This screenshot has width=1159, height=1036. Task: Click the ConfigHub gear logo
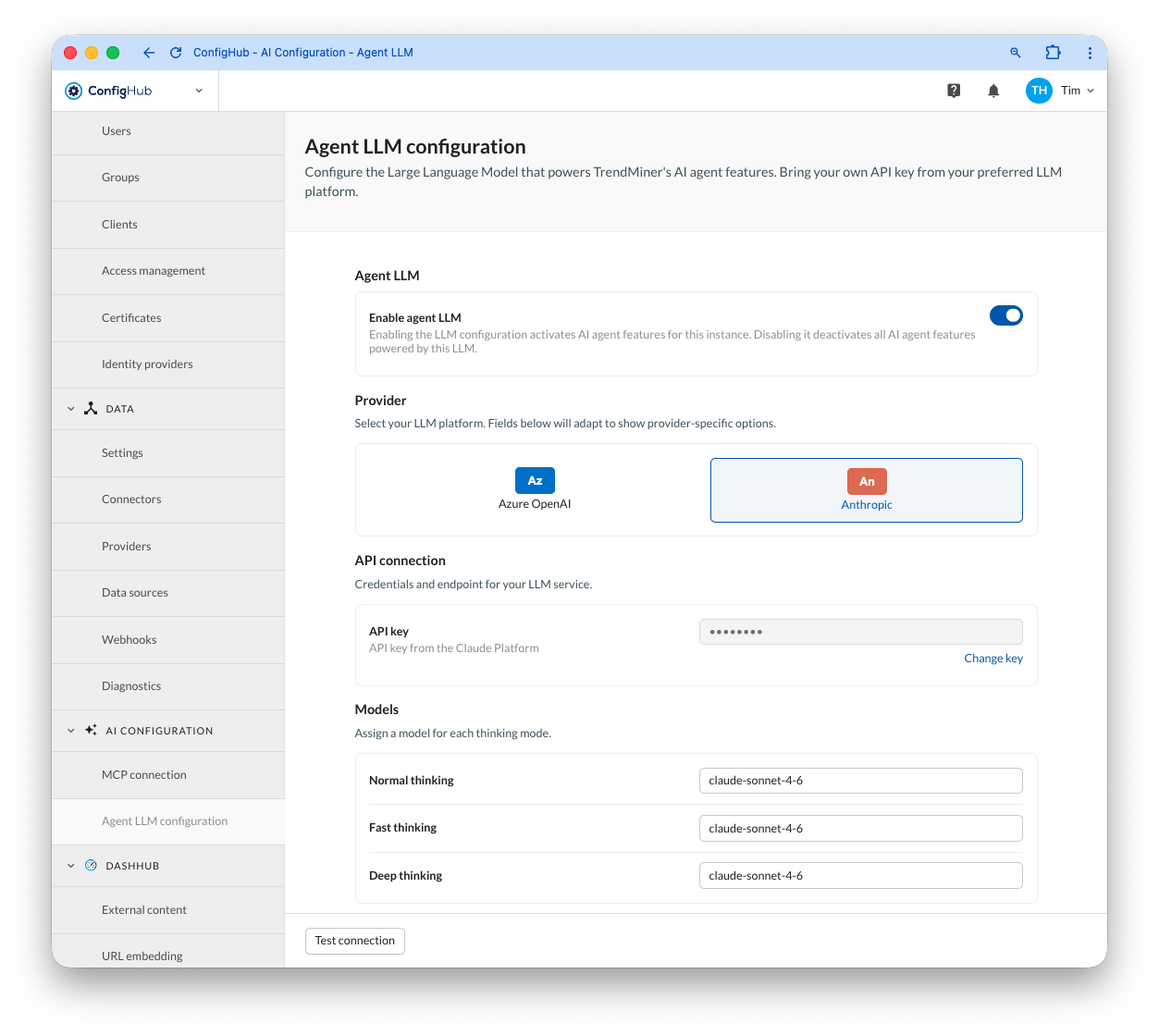pos(74,91)
